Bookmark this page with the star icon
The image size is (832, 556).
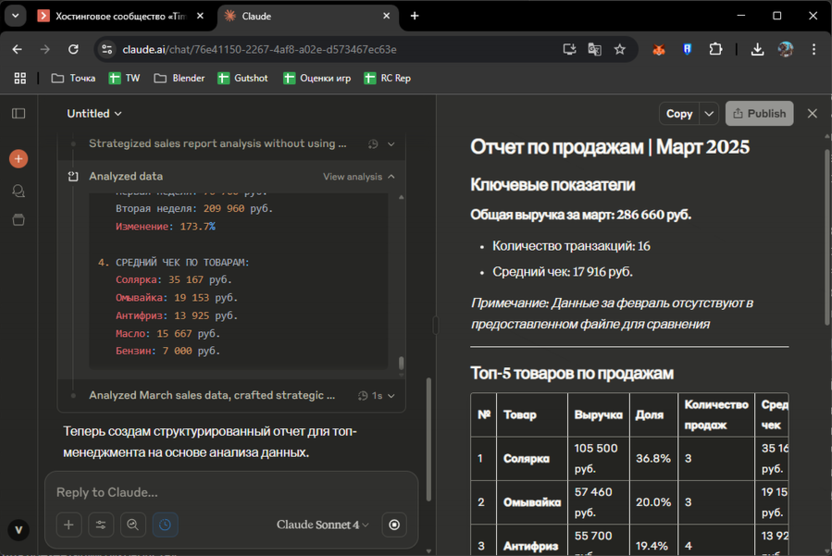(620, 49)
